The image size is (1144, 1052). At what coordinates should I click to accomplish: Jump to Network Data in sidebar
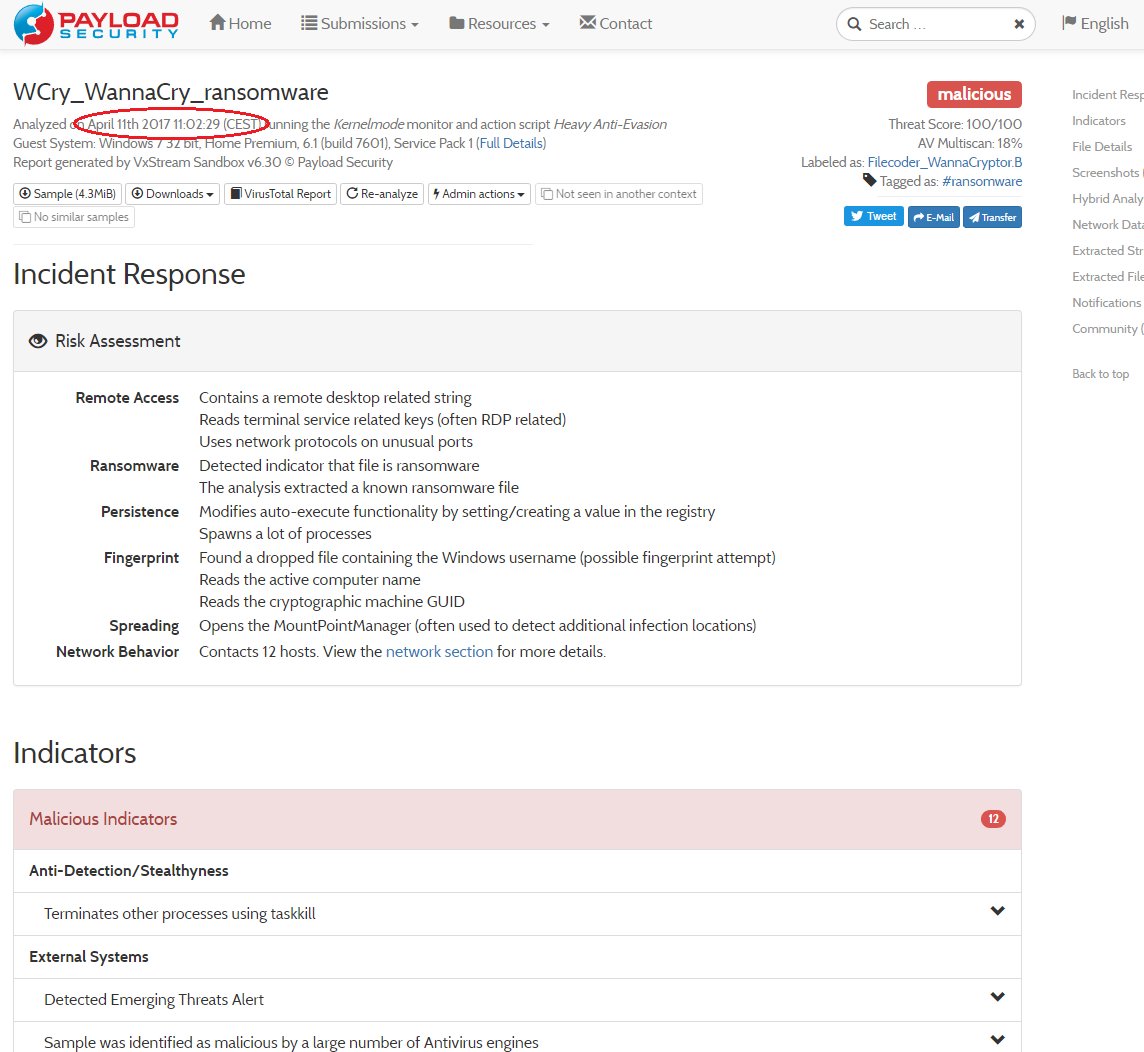coord(1108,225)
